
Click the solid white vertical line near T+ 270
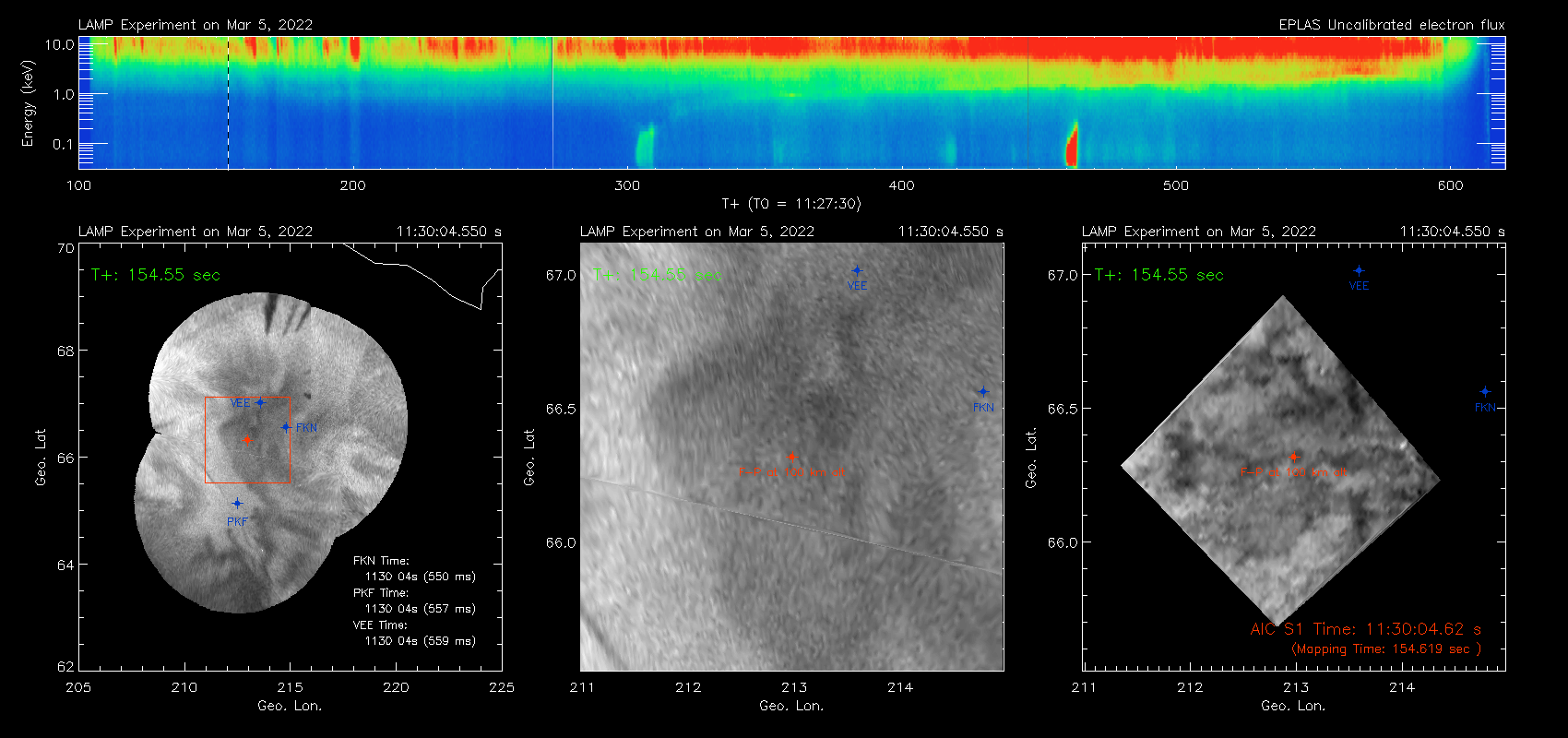click(552, 102)
